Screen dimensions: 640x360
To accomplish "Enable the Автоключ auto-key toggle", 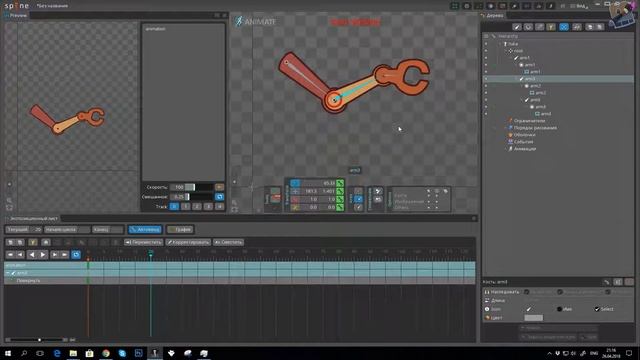I will point(145,229).
